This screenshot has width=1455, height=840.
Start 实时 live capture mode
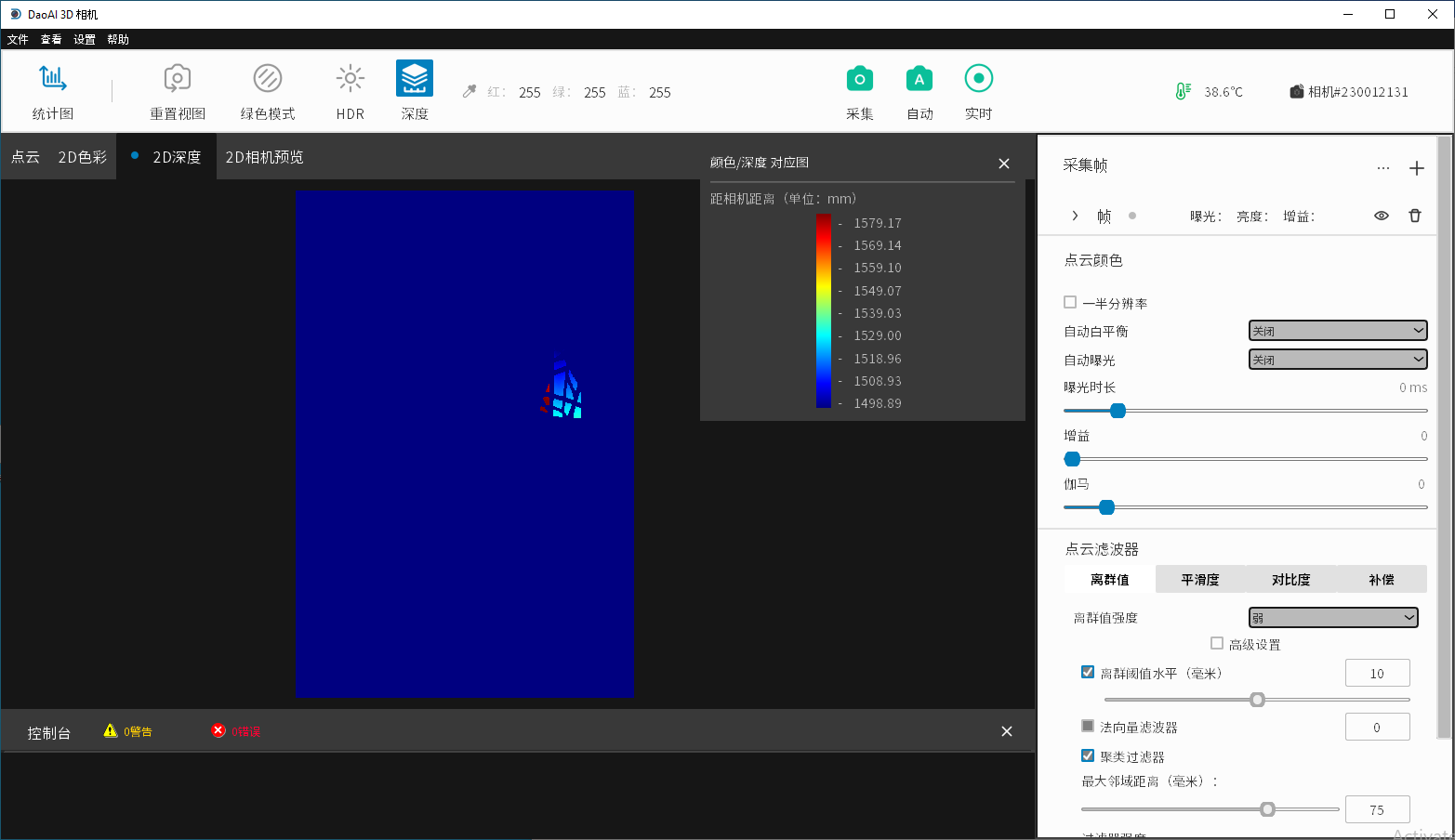point(979,79)
